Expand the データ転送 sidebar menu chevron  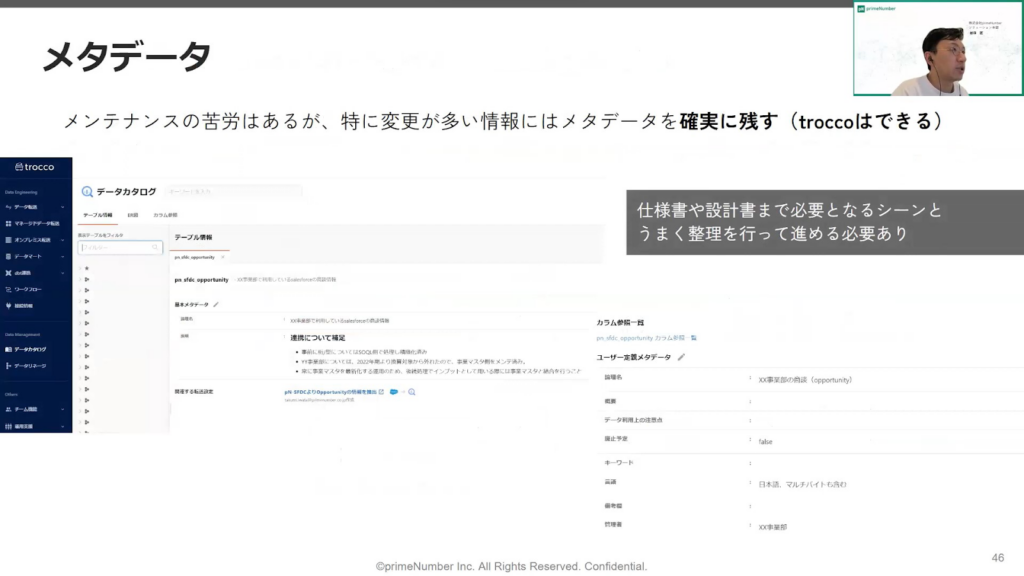(x=66, y=207)
